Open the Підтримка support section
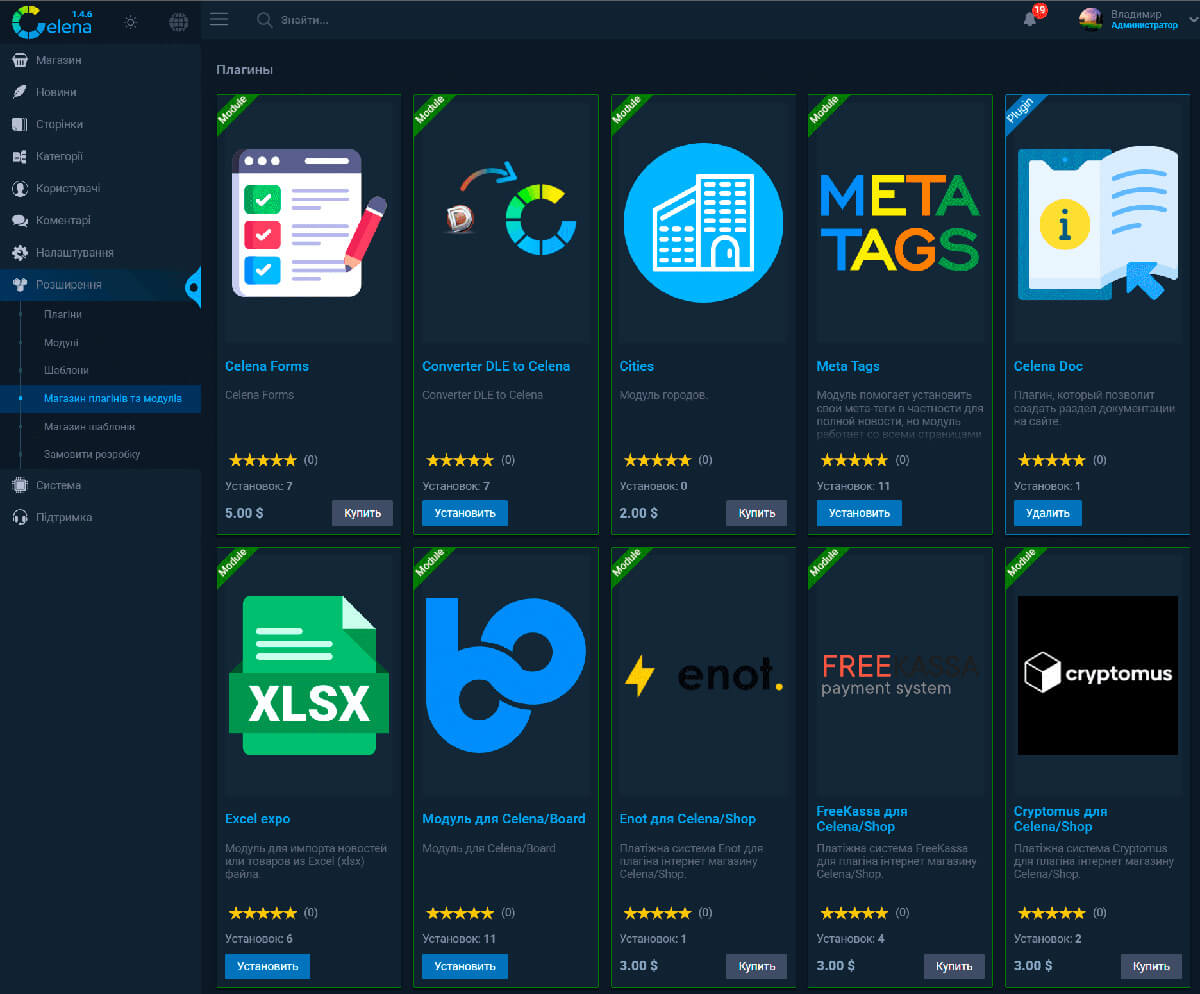 tap(64, 517)
